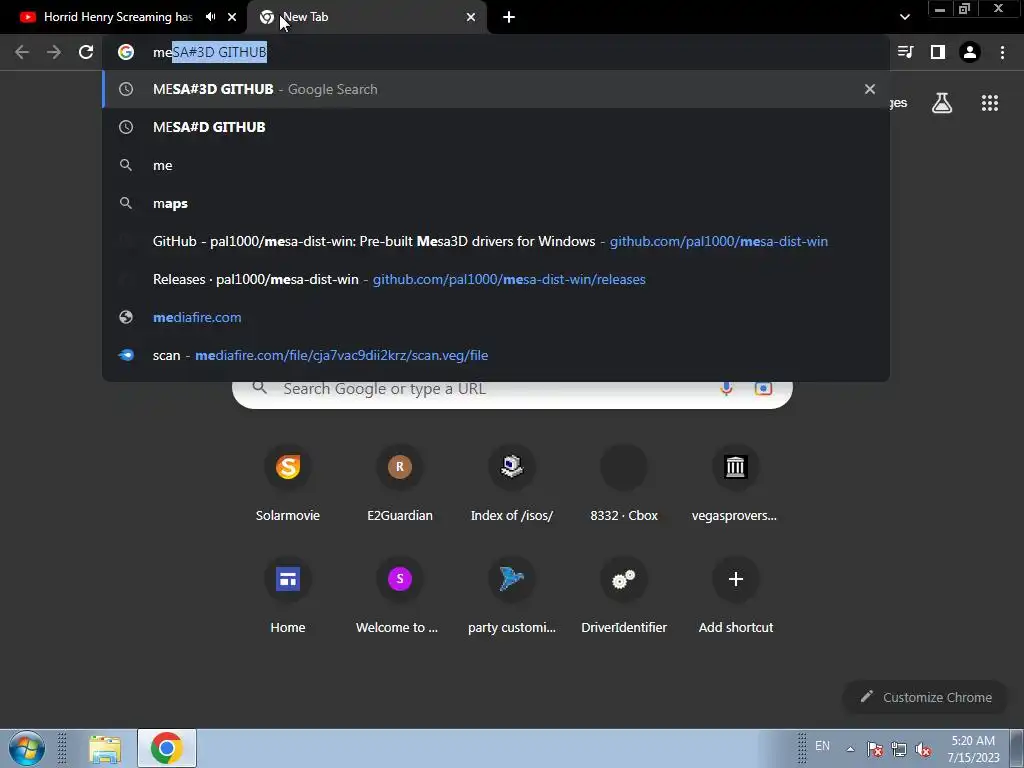This screenshot has height=768, width=1024.
Task: Open the Solarmovie shortcut
Action: tap(288, 485)
